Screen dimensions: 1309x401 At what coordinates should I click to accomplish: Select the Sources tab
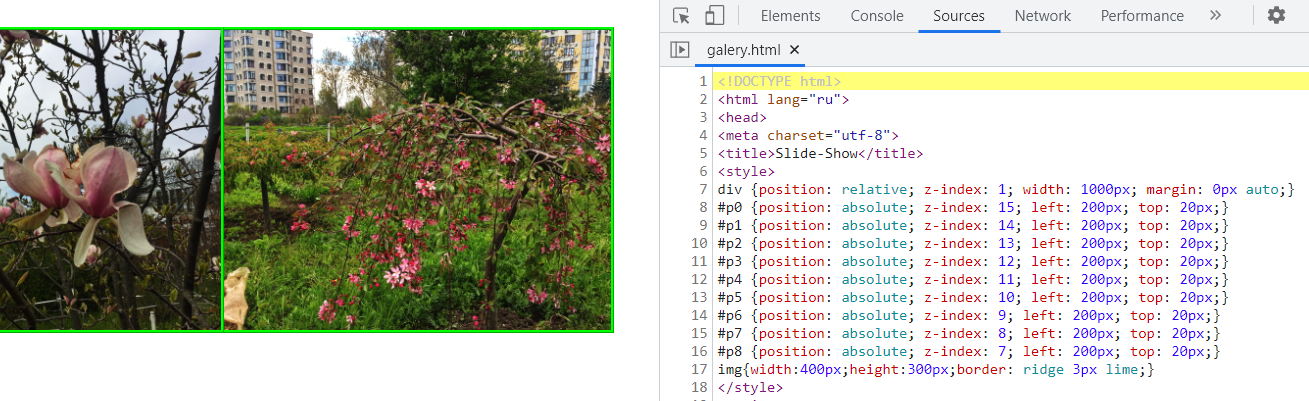(x=958, y=16)
